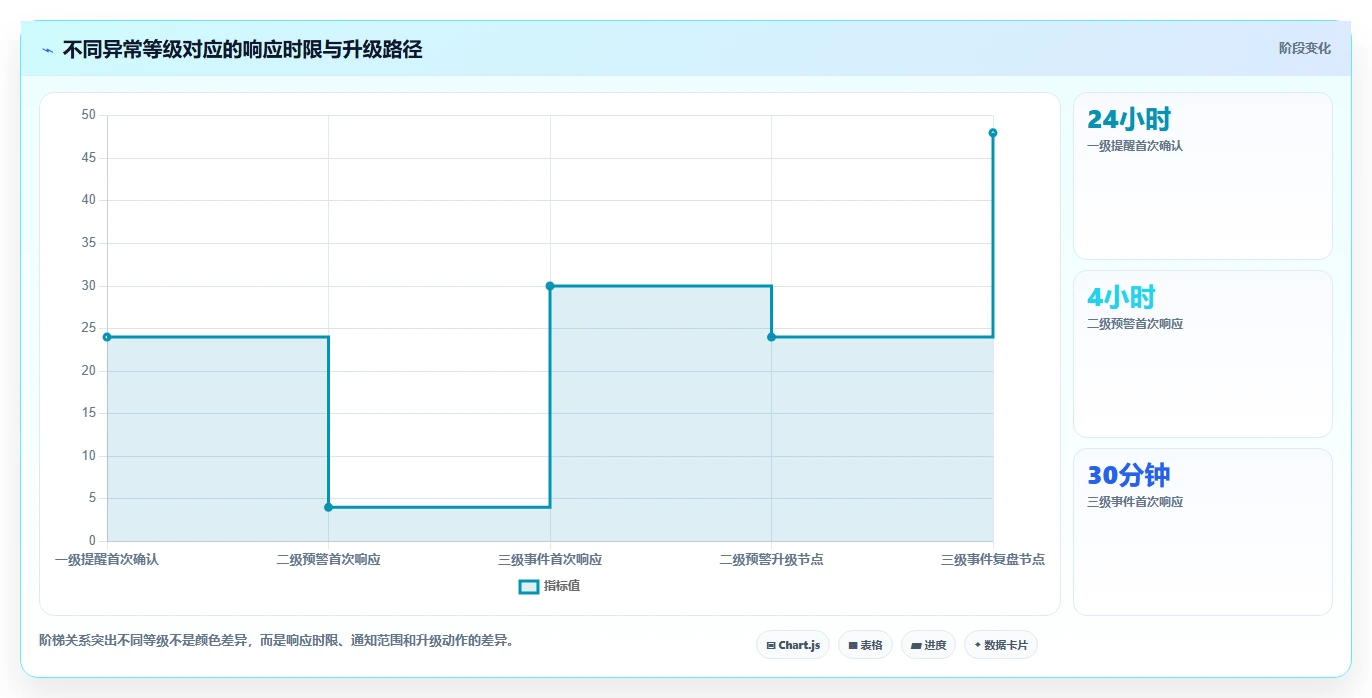
Task: Click x-axis label 二级预警首次响应
Action: 328,560
